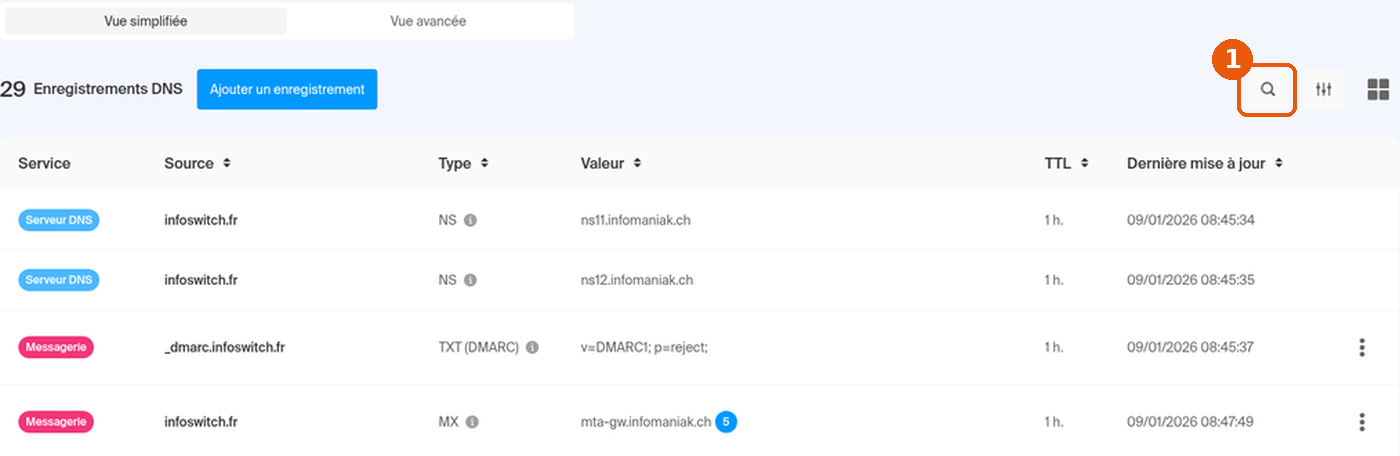Click the 1 h. TTL in DMARC row
Screen dimensions: 1400x456
pyautogui.click(x=1054, y=347)
